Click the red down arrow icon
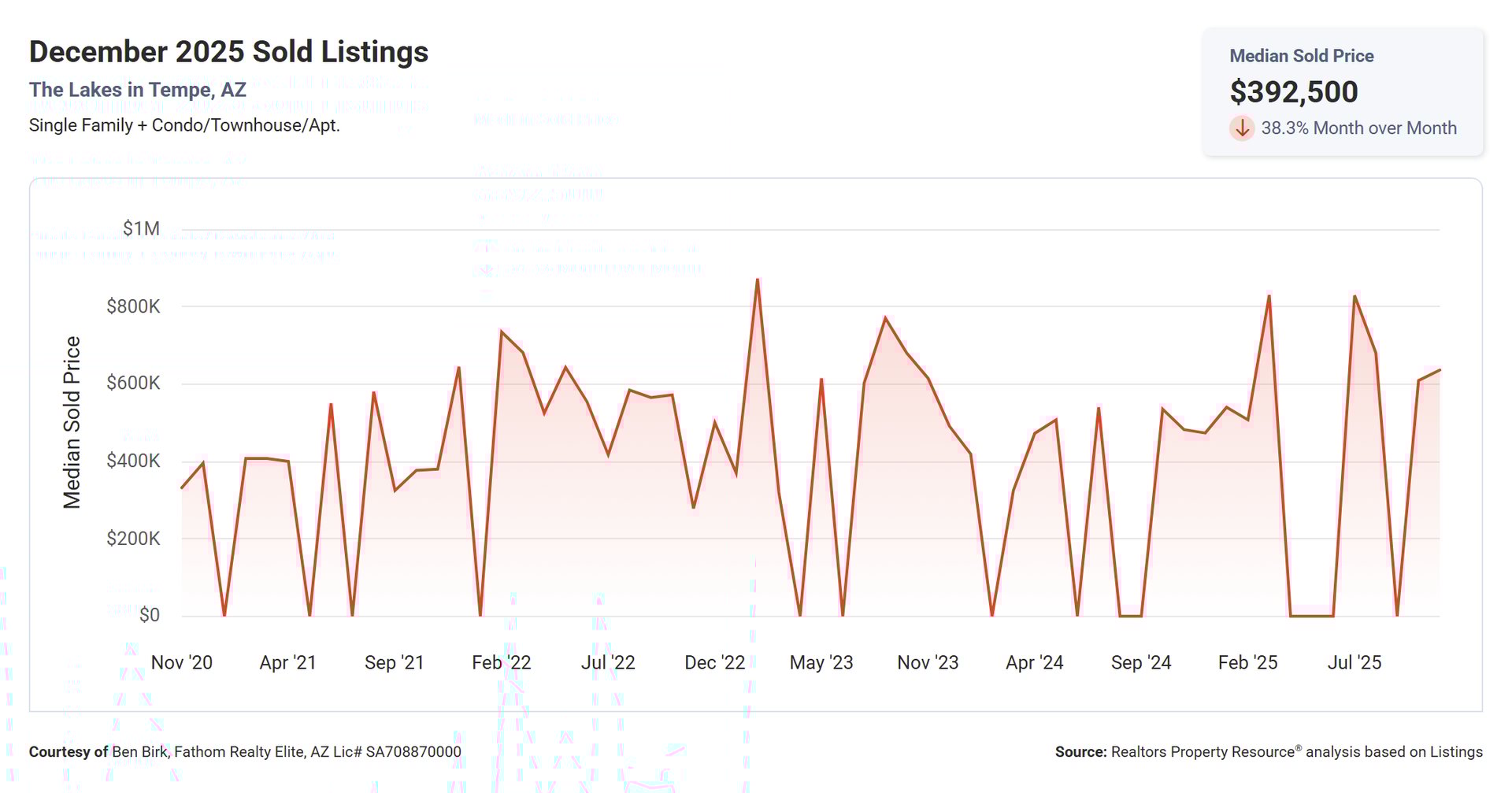The width and height of the screenshot is (1512, 793). coord(1242,128)
